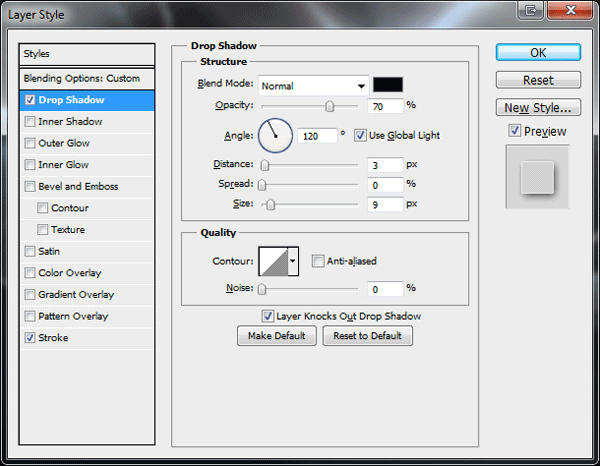Open the shadow color swatch
This screenshot has height=466, width=600.
click(x=388, y=85)
